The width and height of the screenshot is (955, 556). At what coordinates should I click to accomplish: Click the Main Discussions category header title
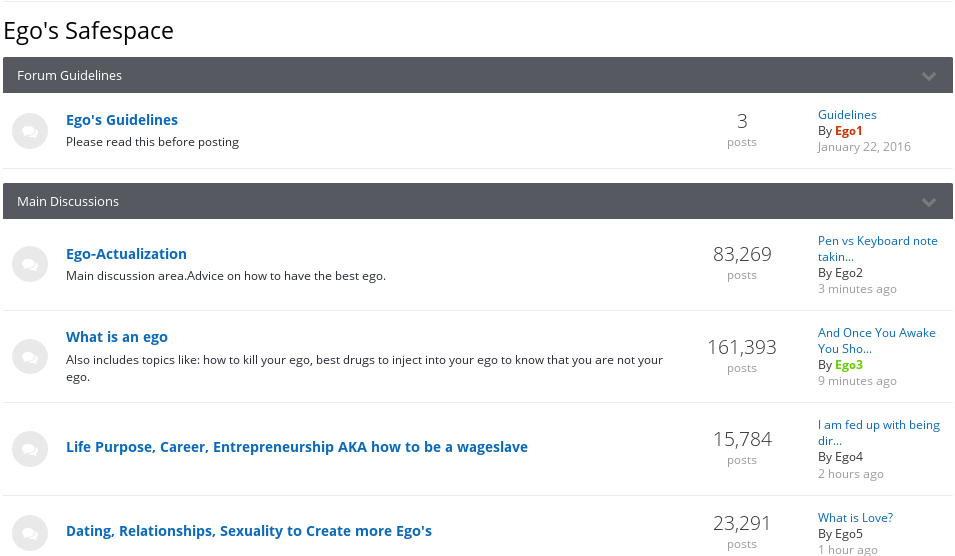pos(68,202)
